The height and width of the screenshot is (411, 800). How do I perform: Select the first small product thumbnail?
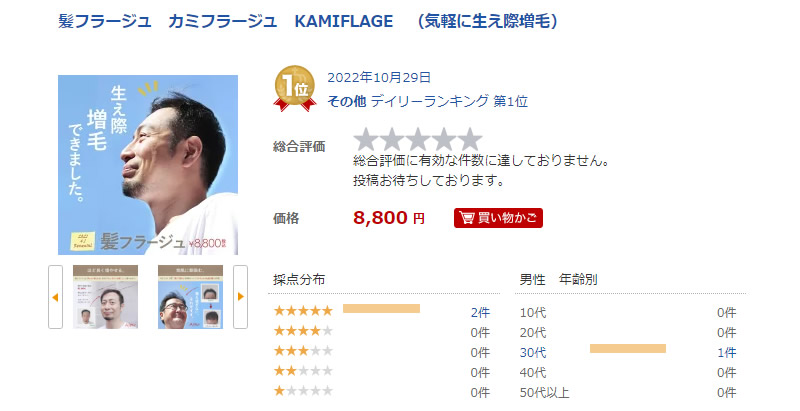105,297
